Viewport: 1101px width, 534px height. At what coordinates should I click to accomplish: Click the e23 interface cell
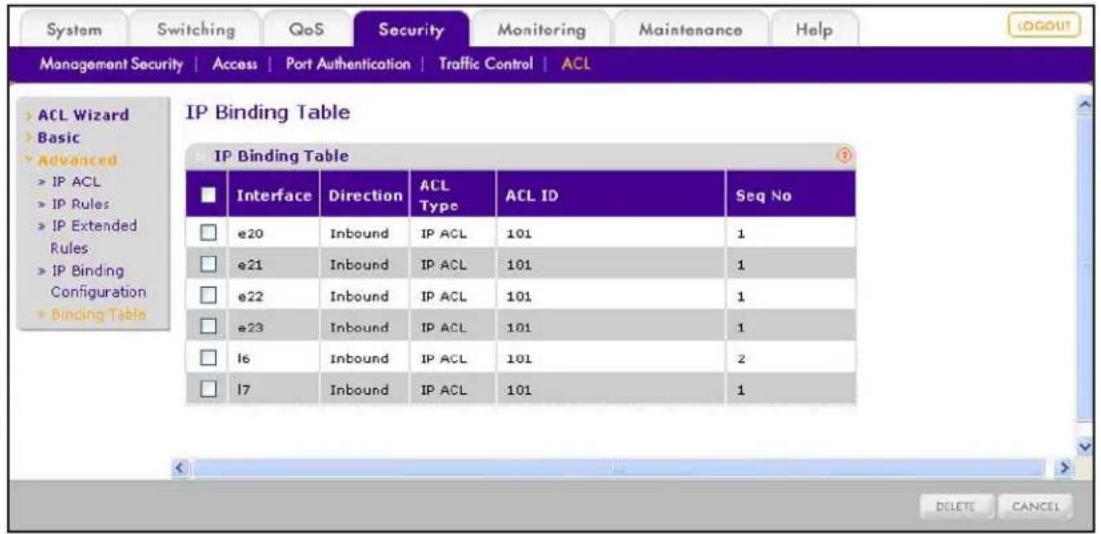[x=273, y=327]
